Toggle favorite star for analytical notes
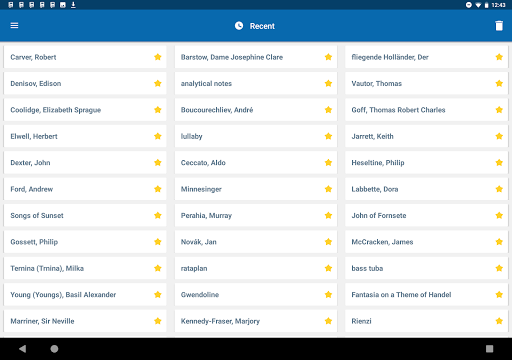Image resolution: width=512 pixels, height=360 pixels. (x=328, y=83)
